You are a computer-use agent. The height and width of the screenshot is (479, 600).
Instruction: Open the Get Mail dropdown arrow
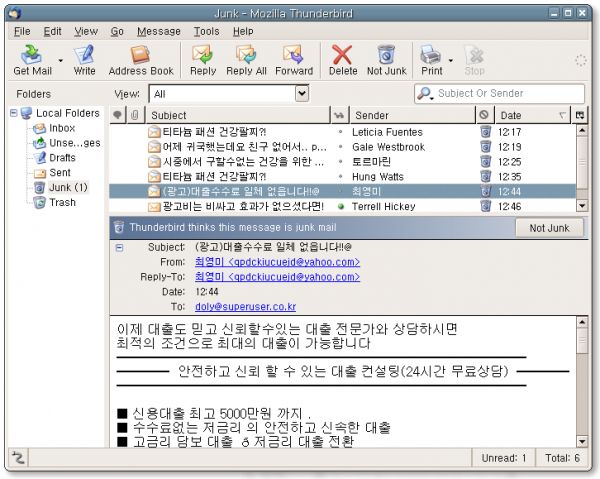point(60,60)
